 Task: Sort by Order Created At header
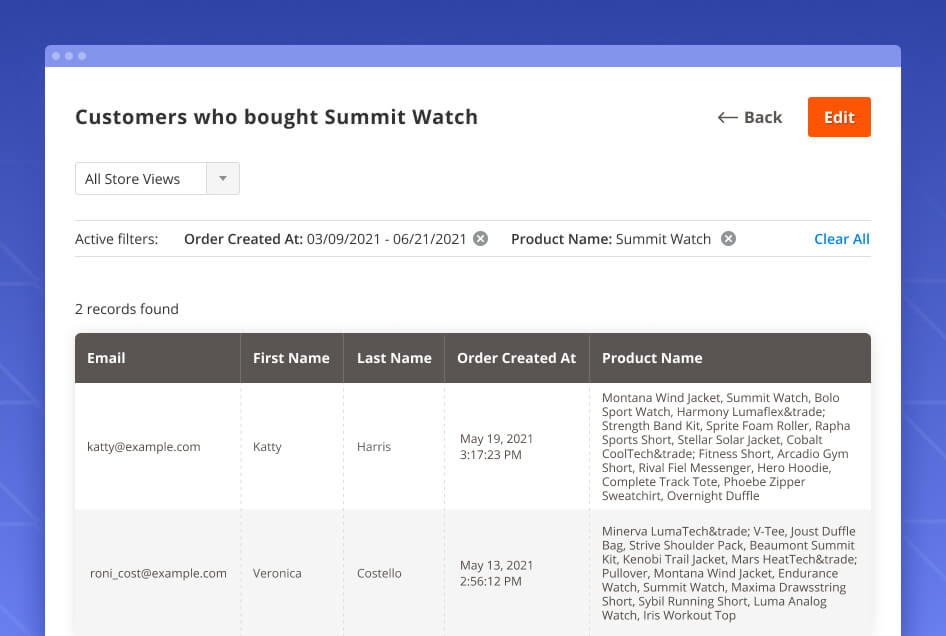tap(516, 358)
